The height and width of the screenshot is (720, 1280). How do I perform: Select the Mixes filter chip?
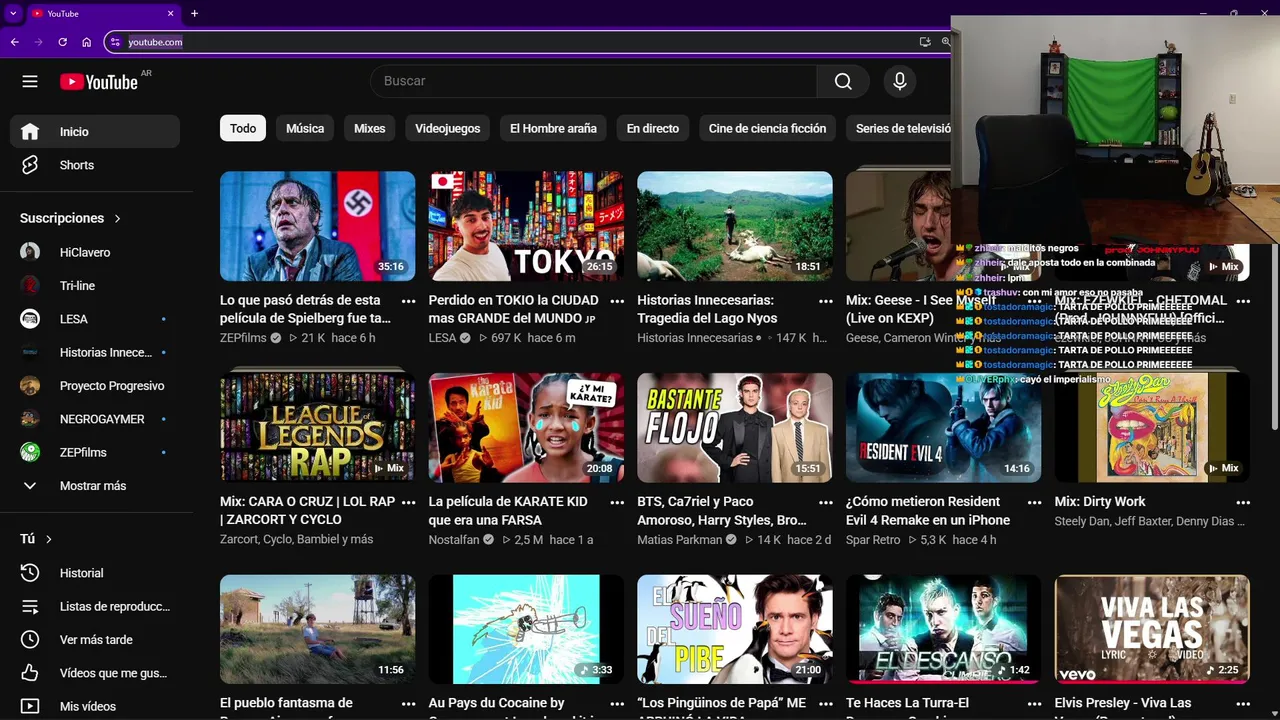coord(369,128)
